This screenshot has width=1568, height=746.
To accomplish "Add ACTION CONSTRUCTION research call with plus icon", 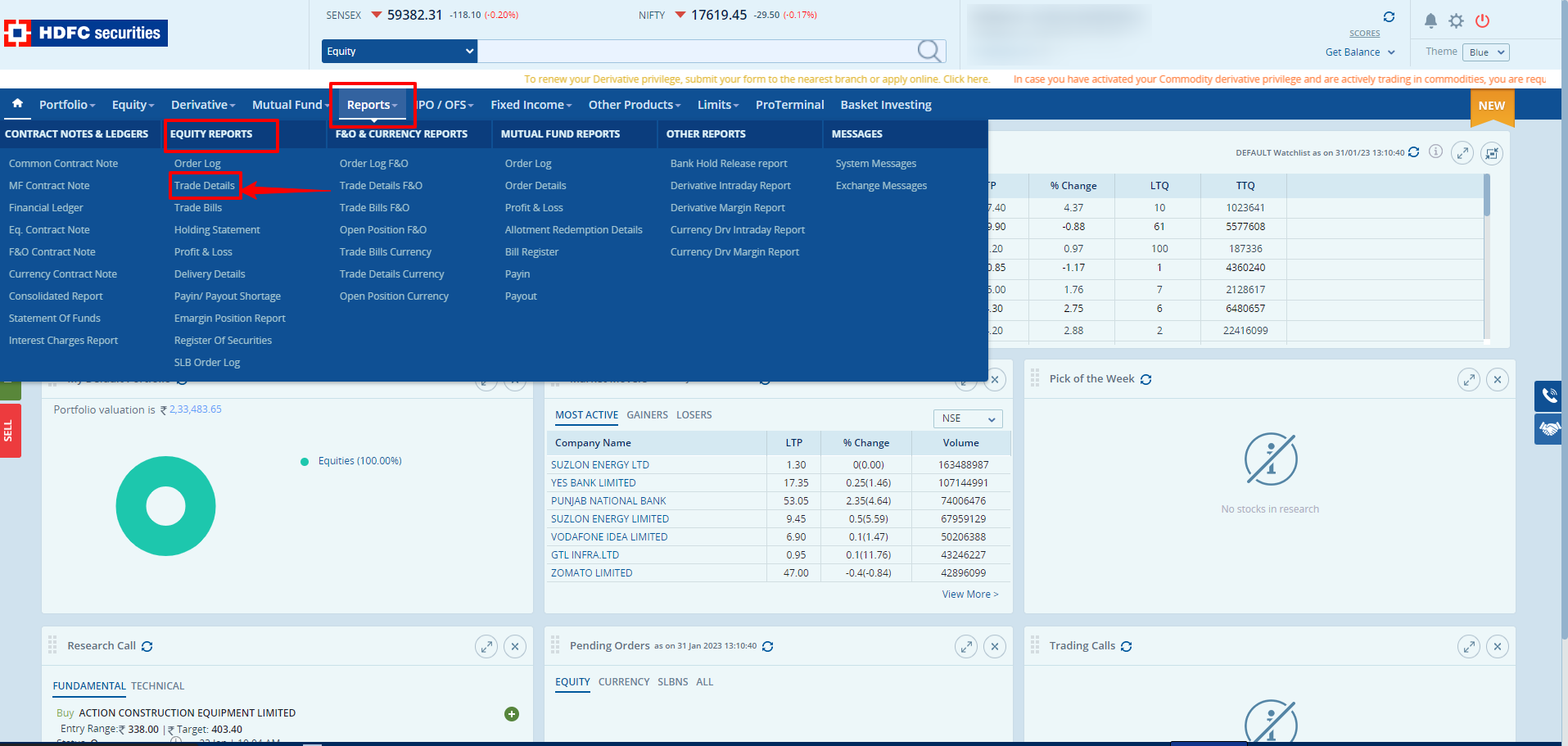I will coord(512,714).
